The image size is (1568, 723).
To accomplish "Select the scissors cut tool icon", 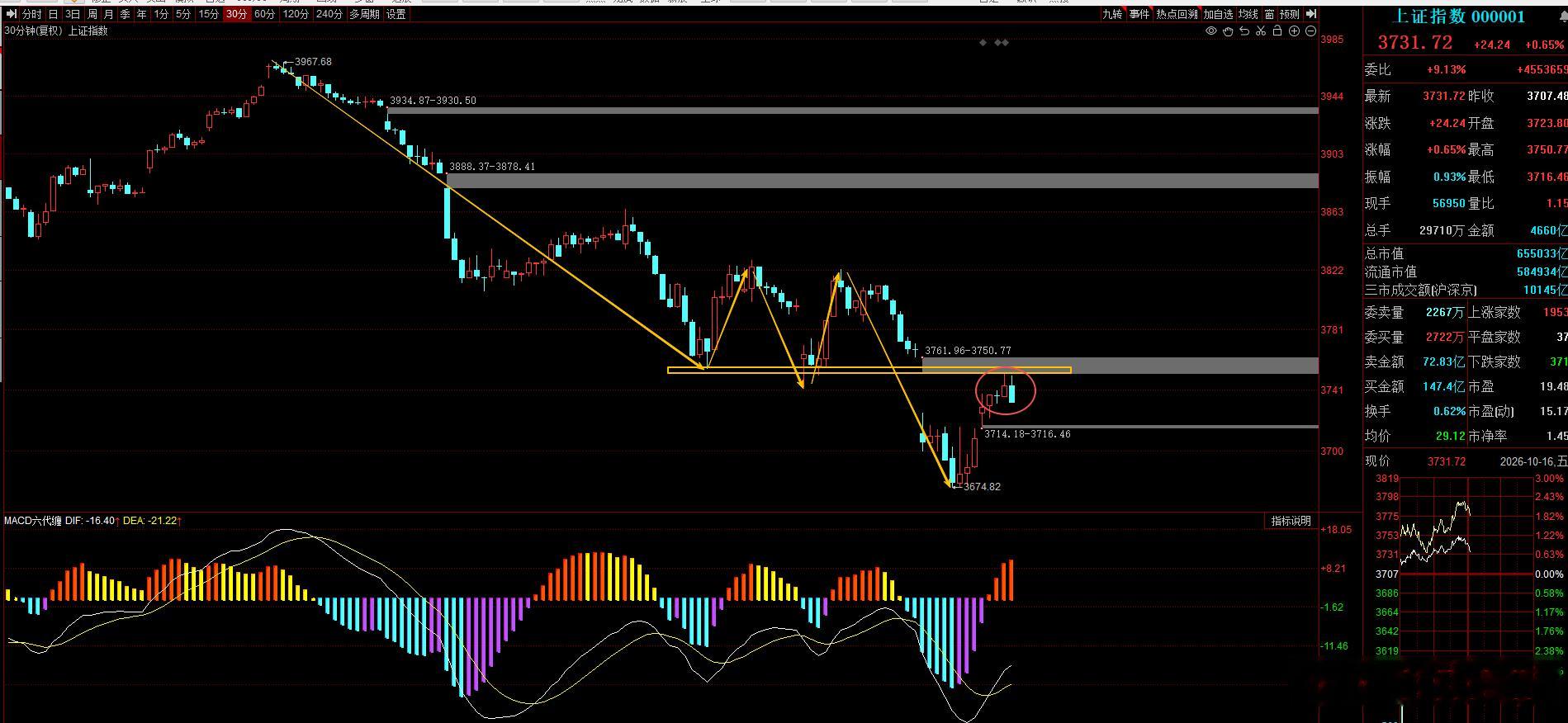I will (x=1261, y=31).
